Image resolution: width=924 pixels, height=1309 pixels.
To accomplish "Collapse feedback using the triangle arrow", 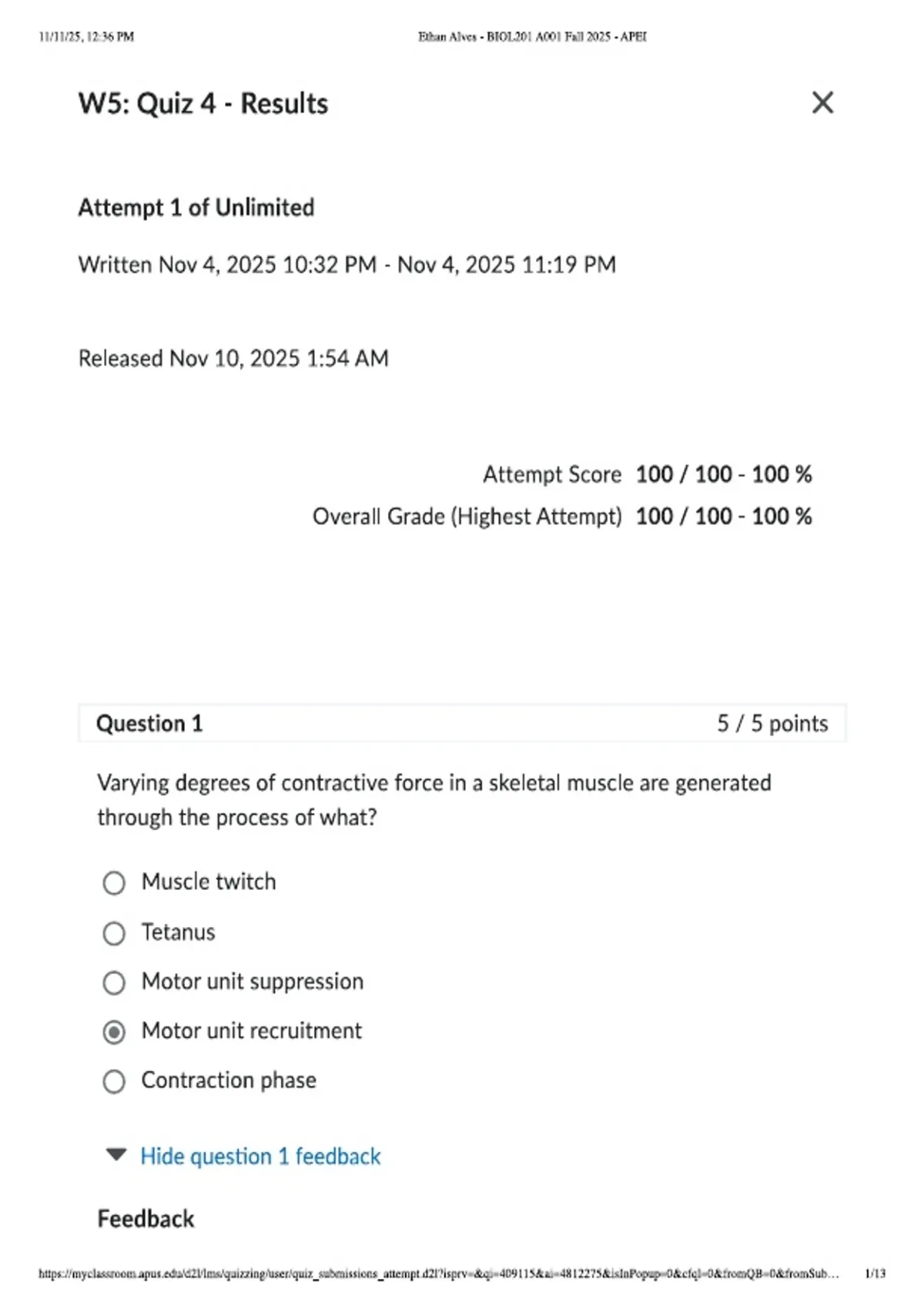I will [116, 1154].
